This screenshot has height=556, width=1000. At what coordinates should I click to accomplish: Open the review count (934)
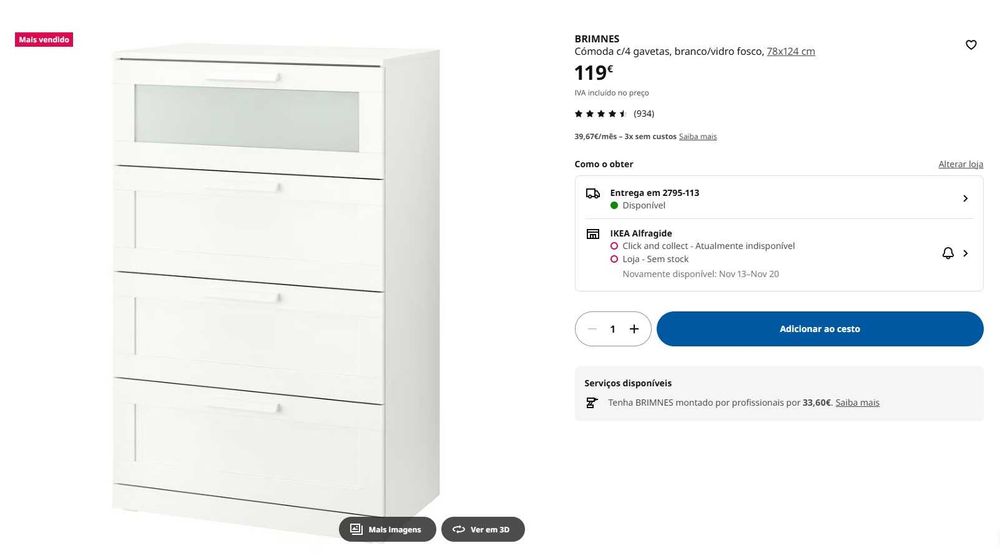pos(643,113)
